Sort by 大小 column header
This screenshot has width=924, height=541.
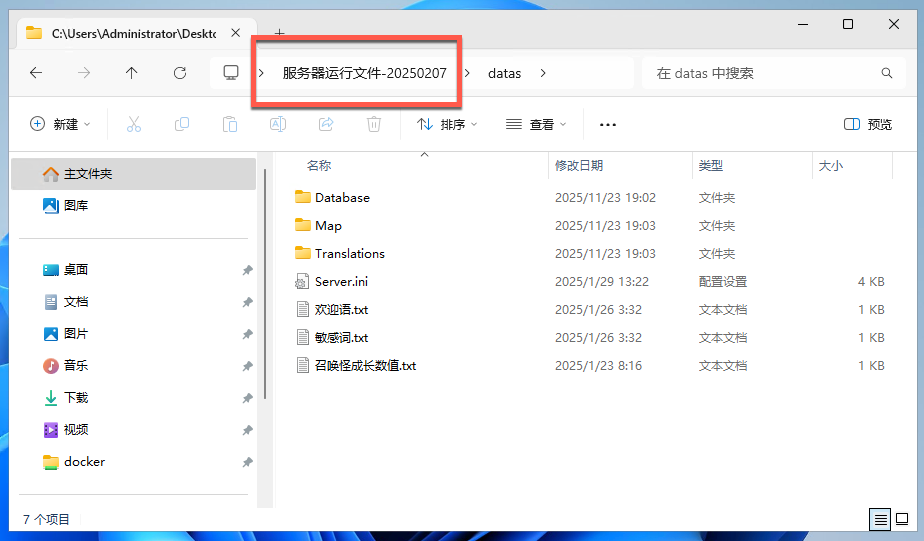click(830, 166)
